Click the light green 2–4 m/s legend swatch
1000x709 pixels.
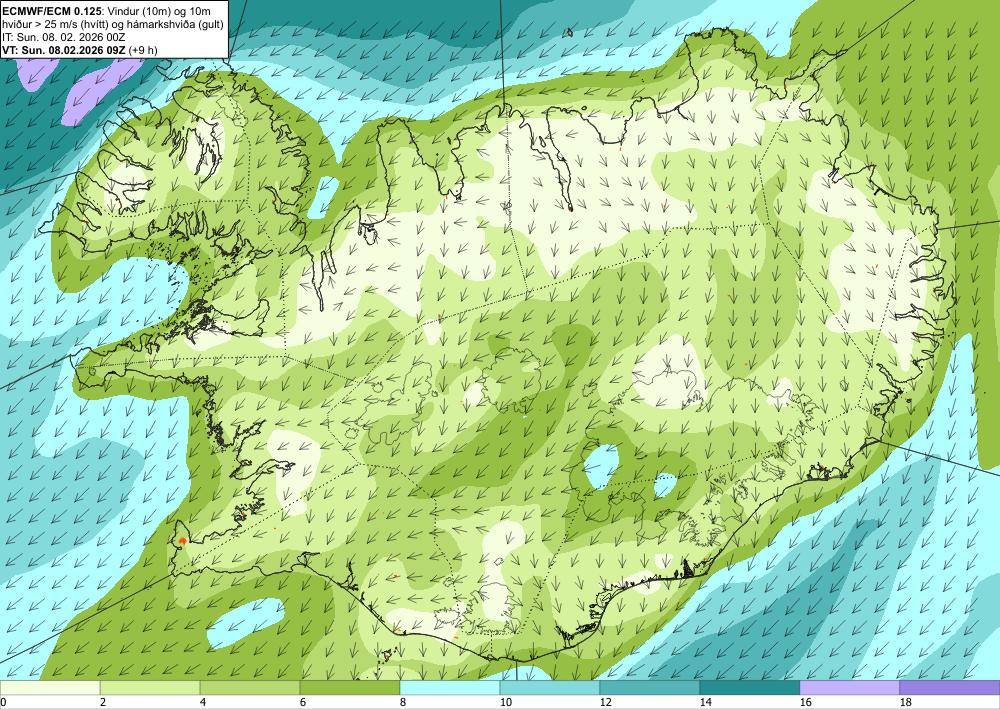point(150,687)
